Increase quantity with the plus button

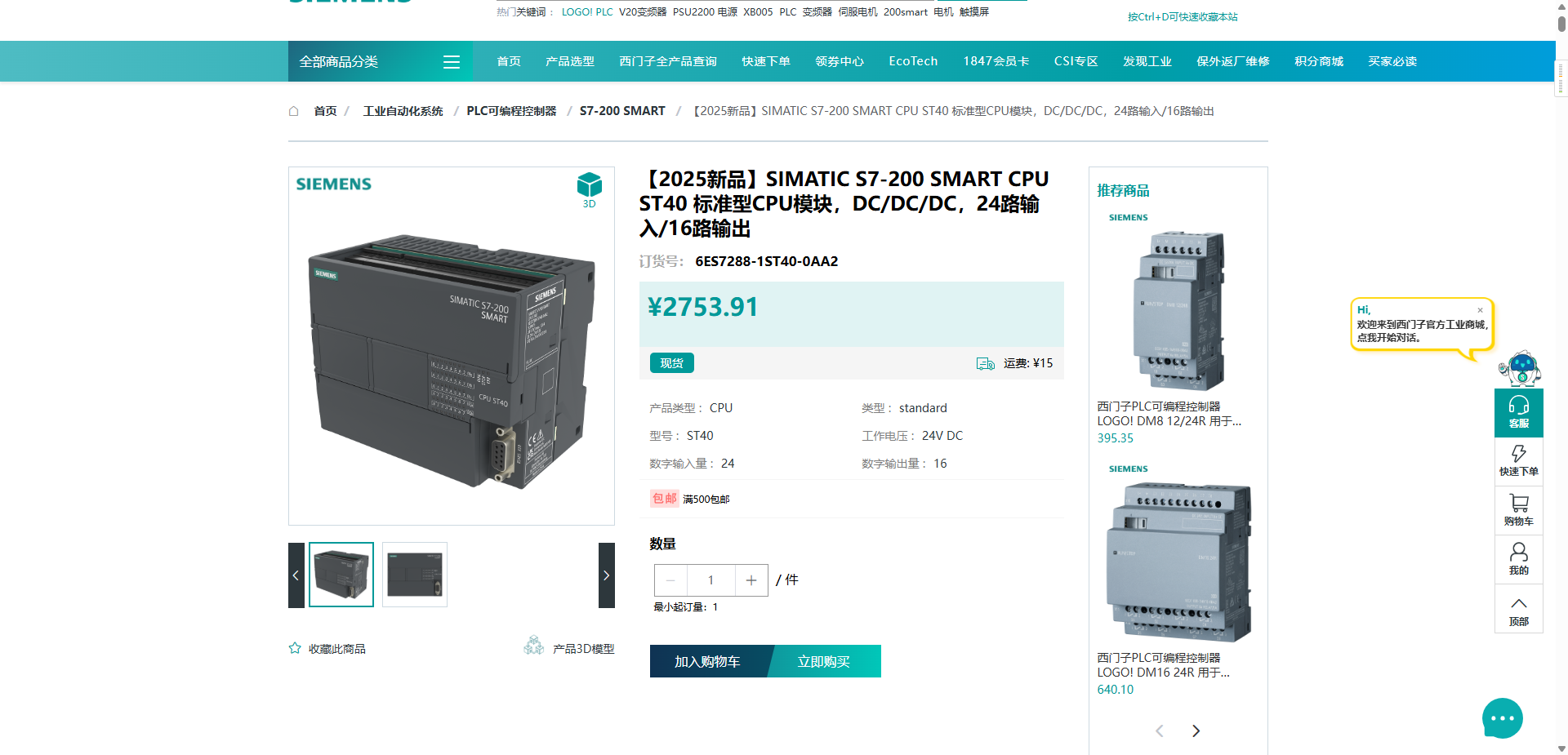coord(751,580)
